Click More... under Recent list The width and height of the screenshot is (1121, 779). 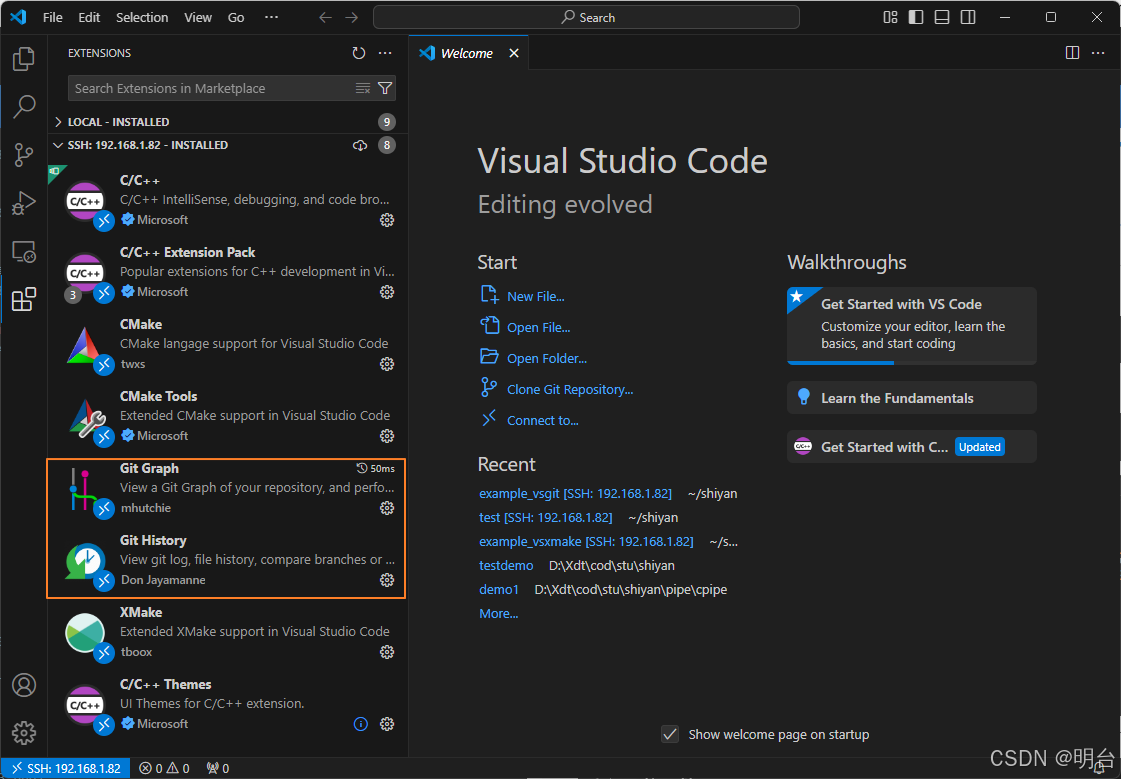(x=498, y=613)
